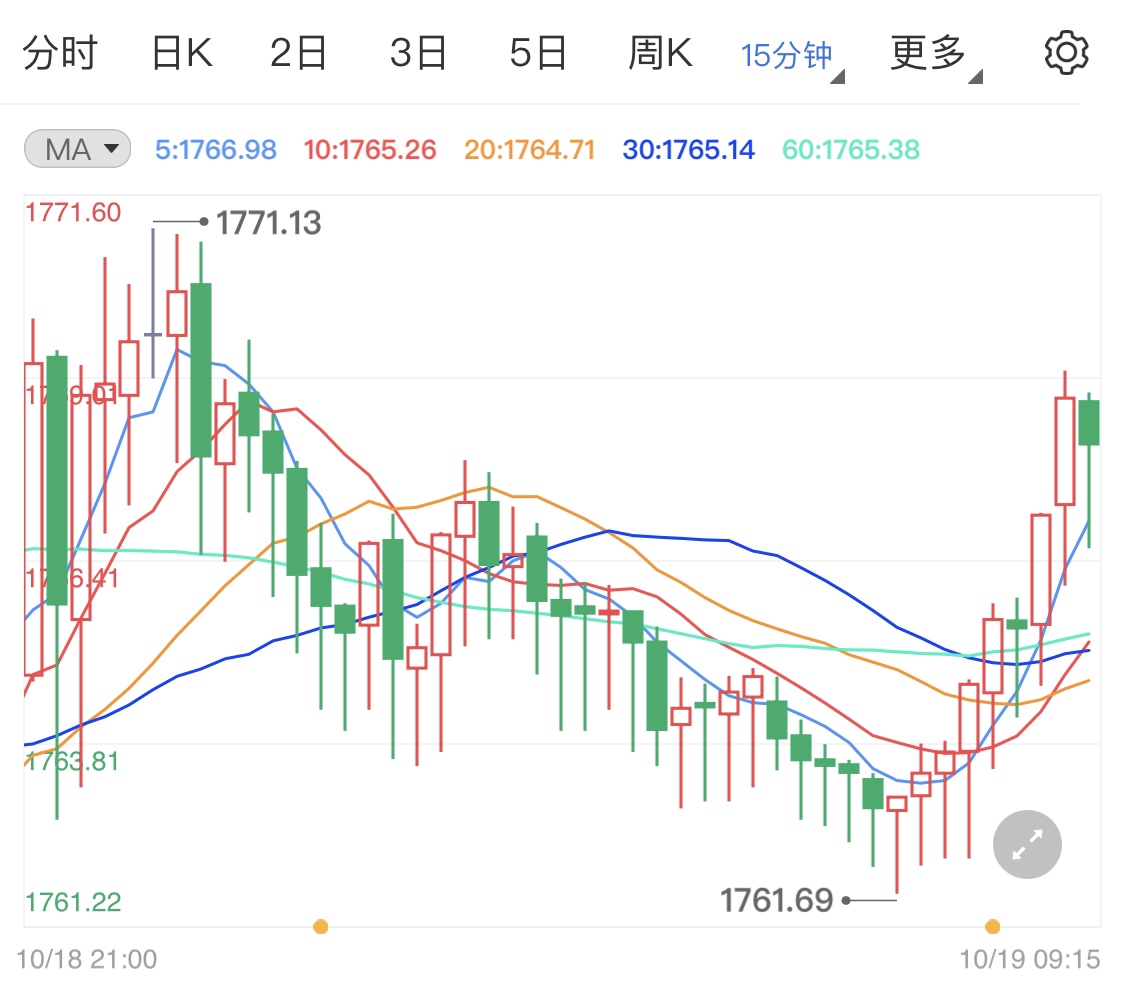Click the MA10 value 10:1765.26
This screenshot has height=990, width=1125.
[x=369, y=150]
